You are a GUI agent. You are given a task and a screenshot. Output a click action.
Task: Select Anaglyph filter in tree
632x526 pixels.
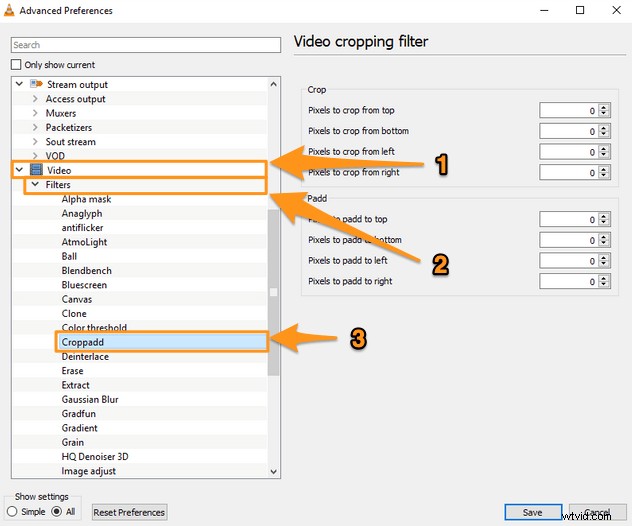(x=82, y=213)
